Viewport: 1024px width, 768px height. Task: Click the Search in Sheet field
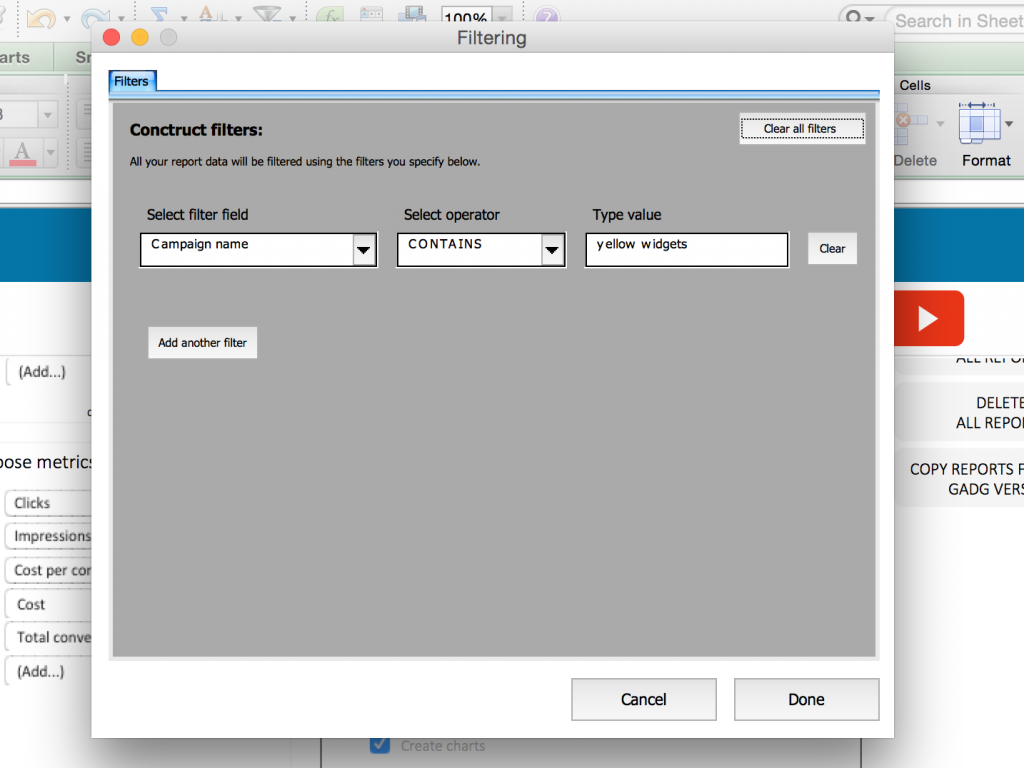(x=957, y=21)
